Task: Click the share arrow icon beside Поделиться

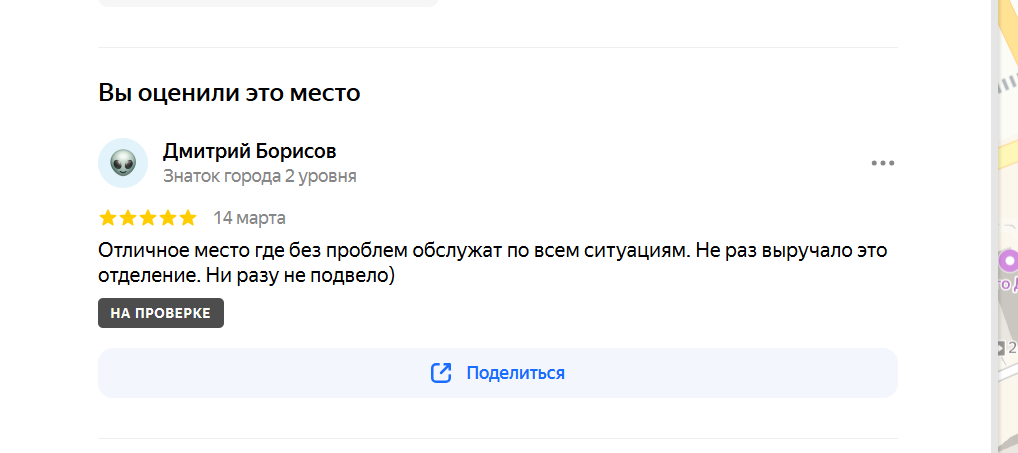Action: pos(441,373)
